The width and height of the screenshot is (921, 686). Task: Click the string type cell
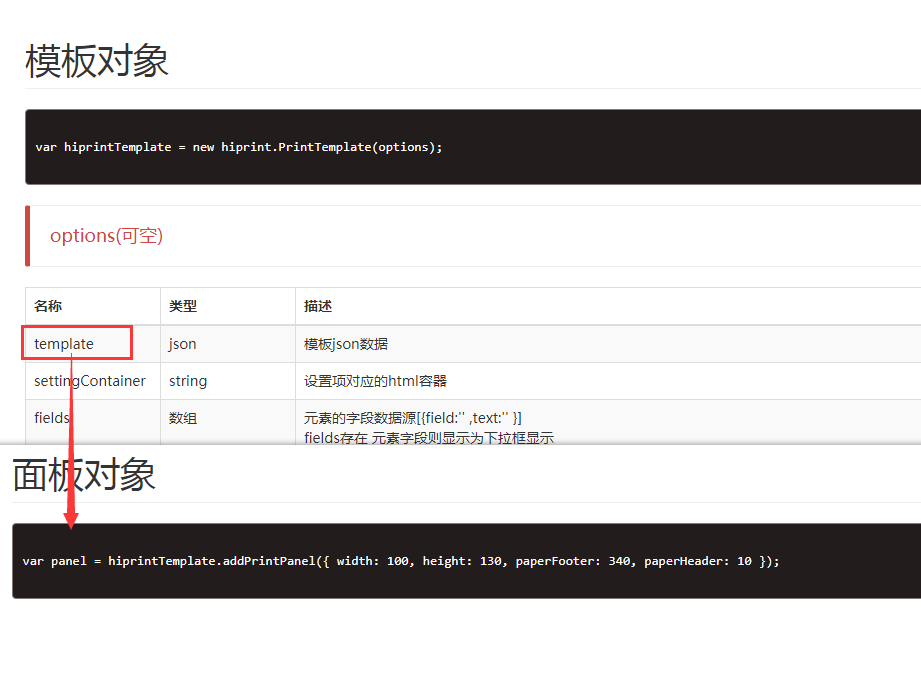pyautogui.click(x=228, y=381)
